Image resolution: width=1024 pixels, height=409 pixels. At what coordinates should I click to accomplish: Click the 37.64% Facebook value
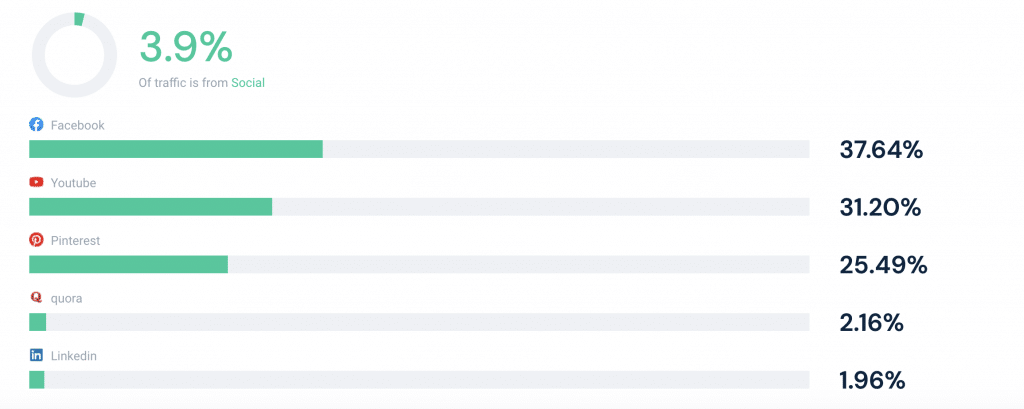click(x=881, y=150)
